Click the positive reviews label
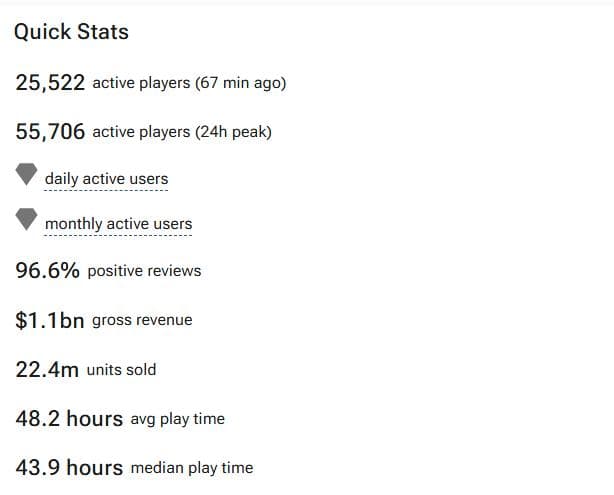The image size is (614, 495). pos(144,271)
